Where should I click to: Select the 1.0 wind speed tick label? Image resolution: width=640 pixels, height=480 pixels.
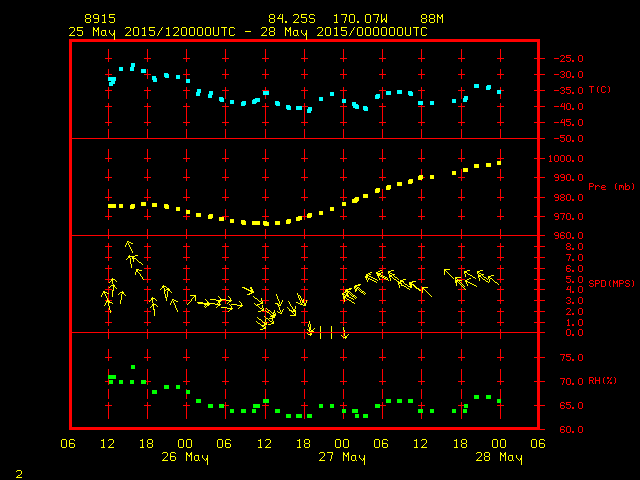click(x=574, y=322)
